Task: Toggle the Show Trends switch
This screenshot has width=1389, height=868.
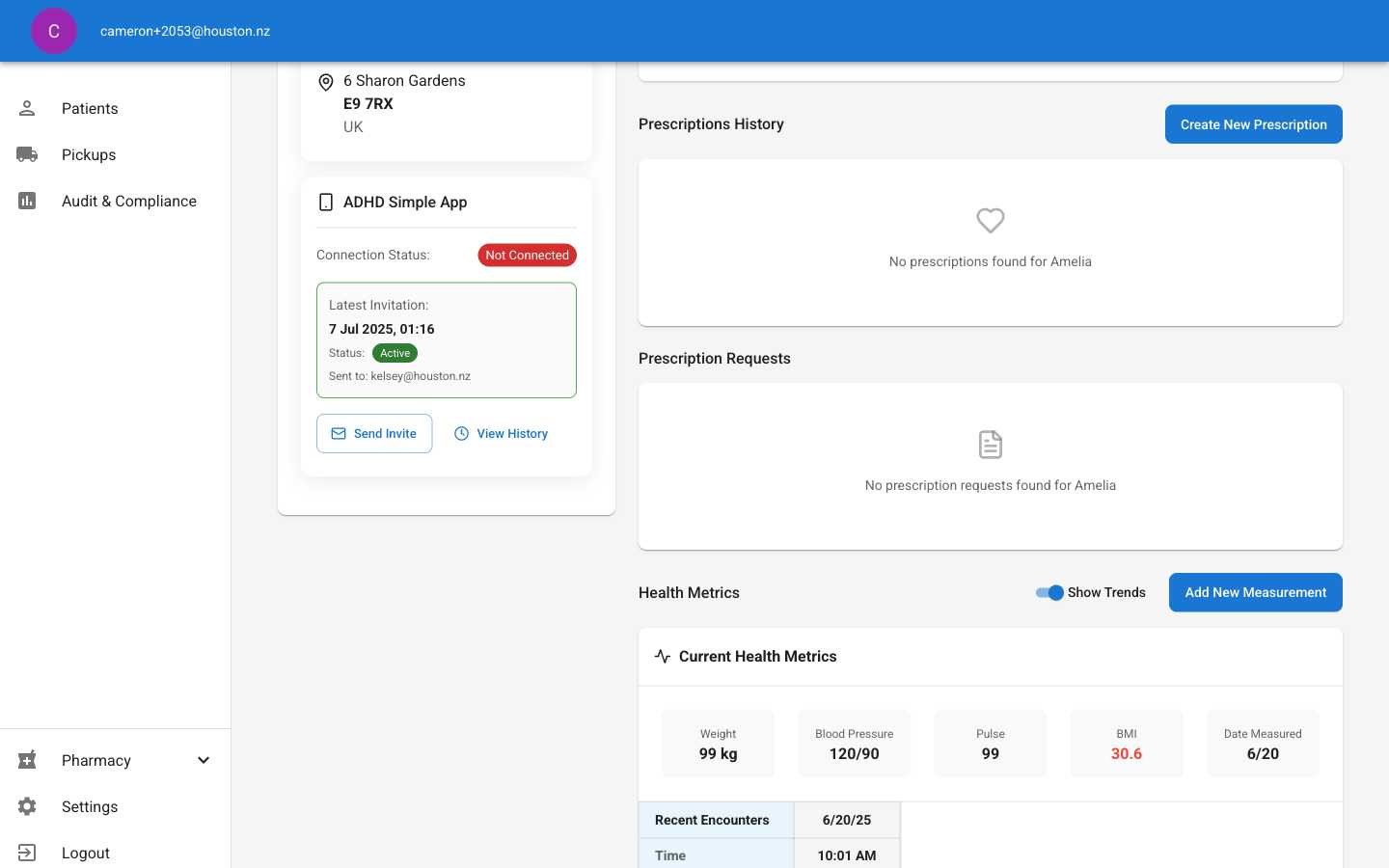Action: click(x=1049, y=592)
